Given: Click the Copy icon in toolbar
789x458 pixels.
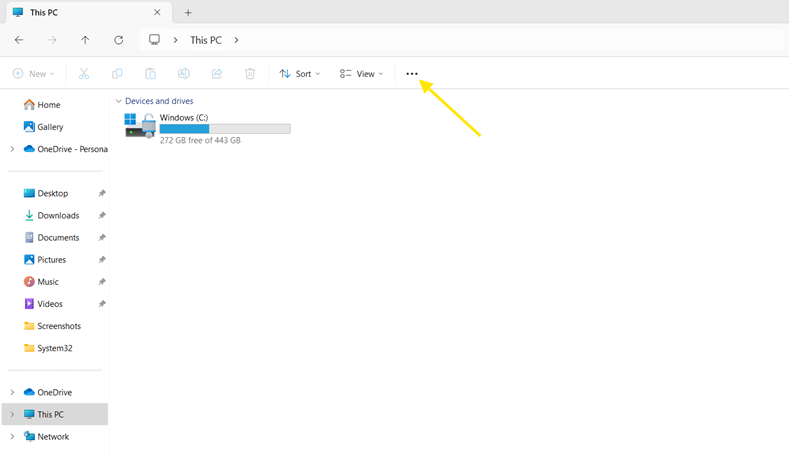Looking at the screenshot, I should click(x=117, y=74).
